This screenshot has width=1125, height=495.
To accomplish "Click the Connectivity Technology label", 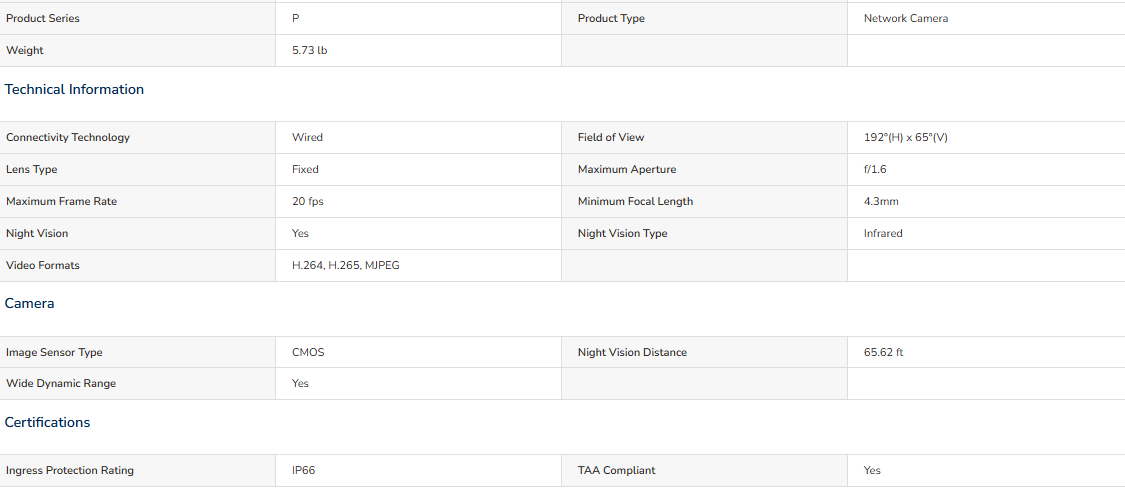I will point(68,137).
